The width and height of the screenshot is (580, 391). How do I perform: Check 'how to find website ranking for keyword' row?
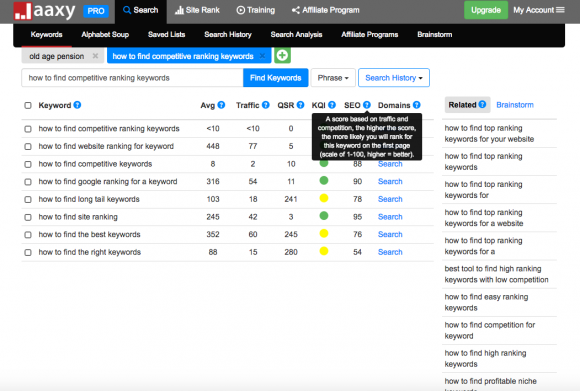pos(28,146)
